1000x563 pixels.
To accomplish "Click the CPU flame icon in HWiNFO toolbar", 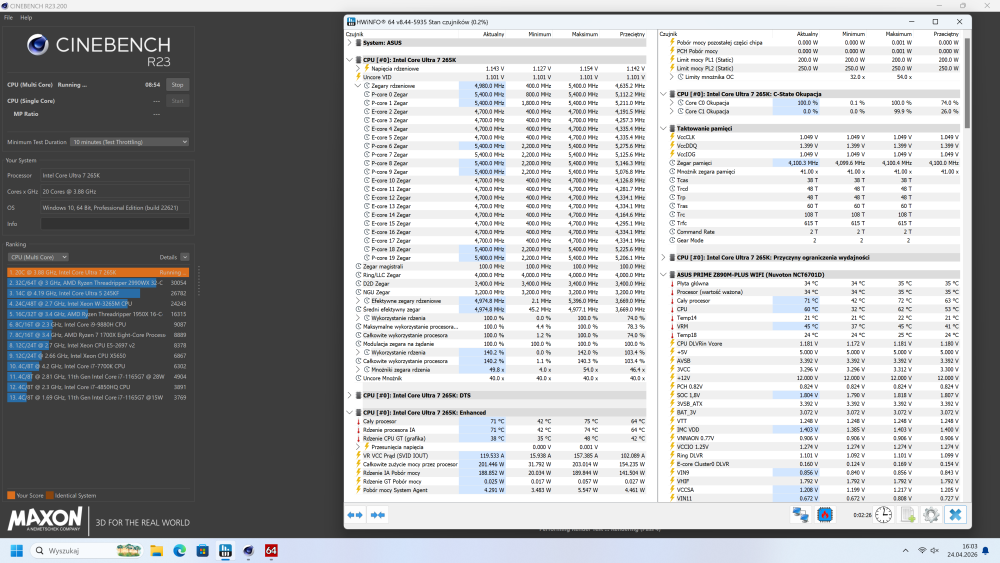I will [x=825, y=515].
